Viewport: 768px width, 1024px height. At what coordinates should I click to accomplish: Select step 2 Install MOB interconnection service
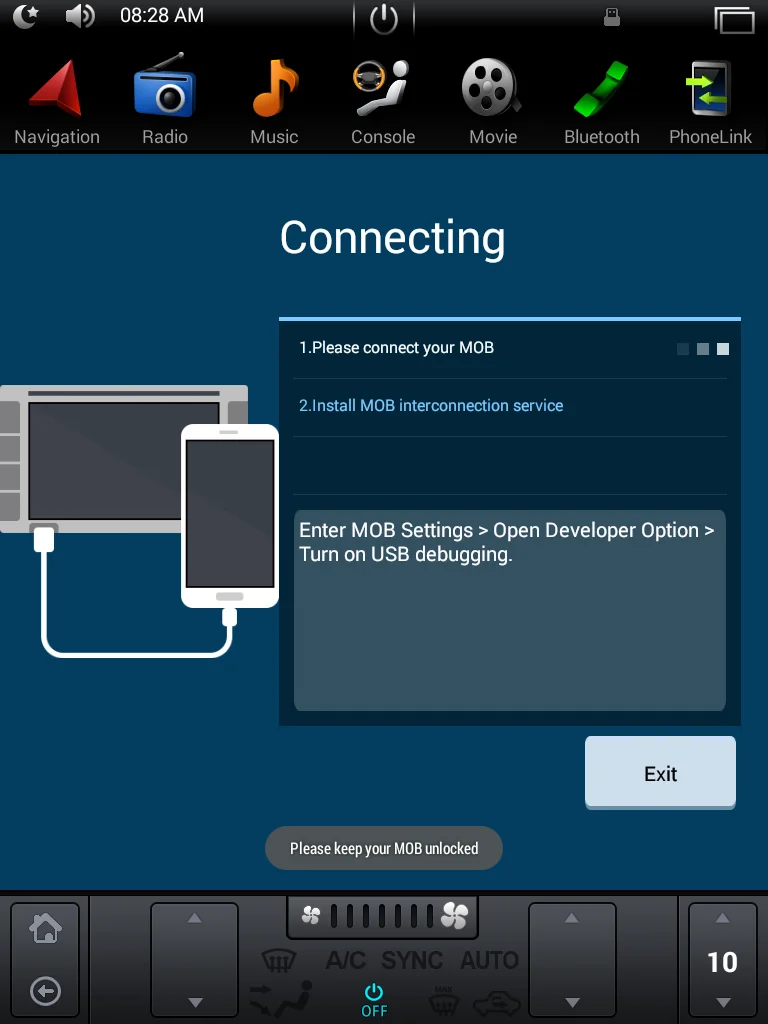point(509,407)
